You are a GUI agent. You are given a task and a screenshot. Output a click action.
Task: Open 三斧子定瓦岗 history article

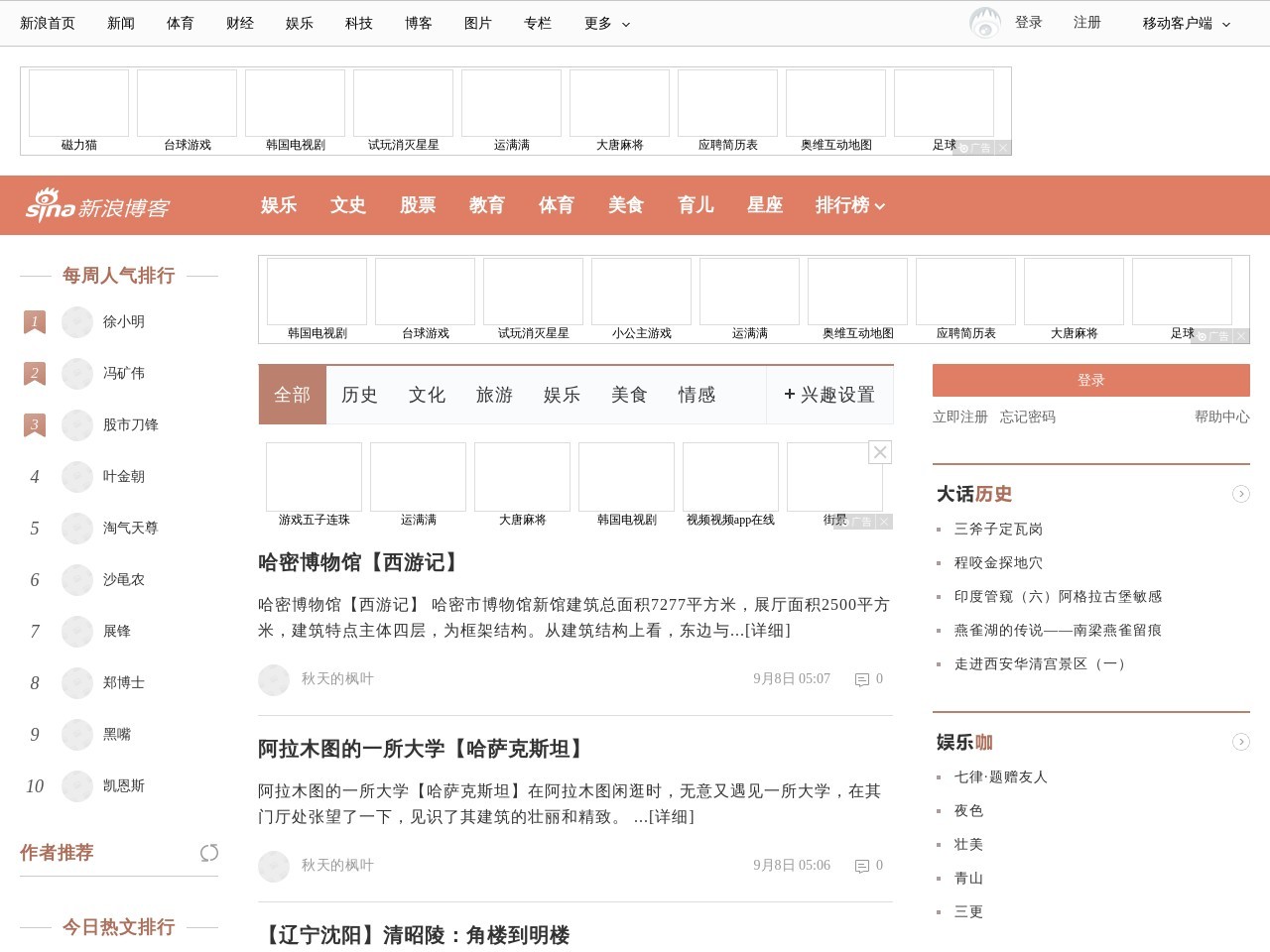pos(998,530)
